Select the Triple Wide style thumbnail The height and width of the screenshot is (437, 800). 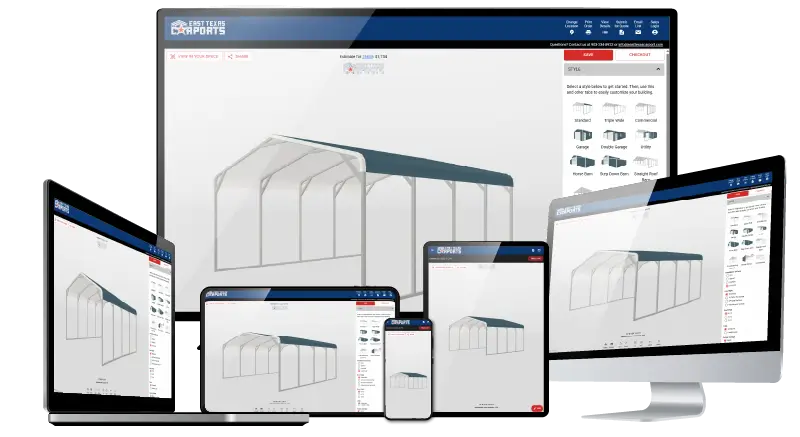614,108
